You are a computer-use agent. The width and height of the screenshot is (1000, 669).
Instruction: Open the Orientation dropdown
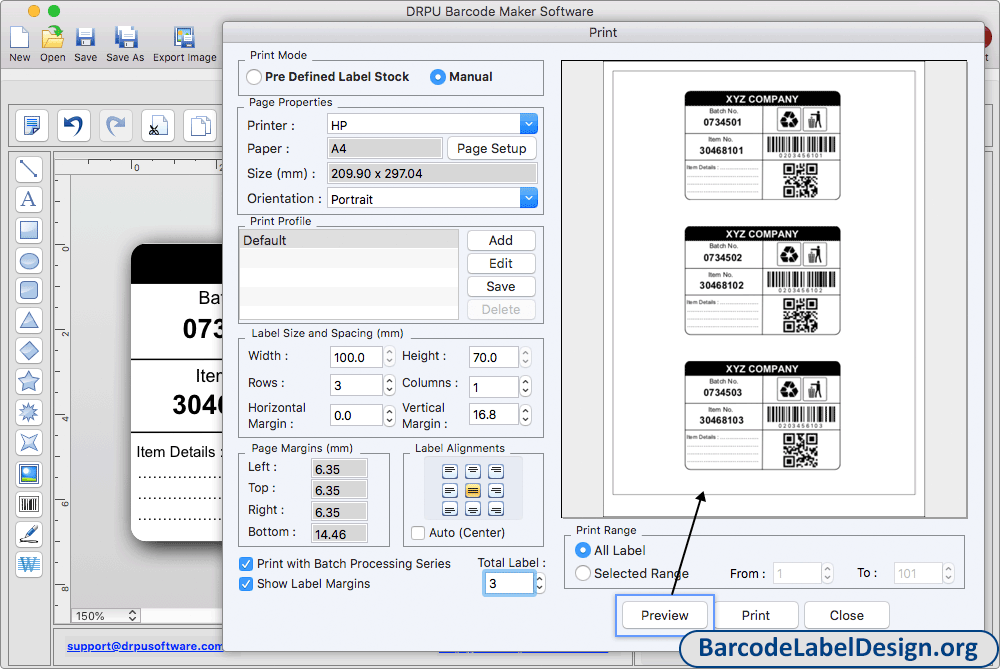[529, 198]
